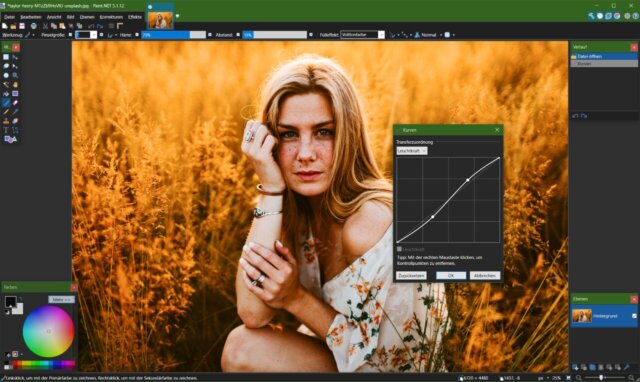The image size is (640, 382).
Task: Open the antialiasing mode dropdown
Action: coord(393,35)
